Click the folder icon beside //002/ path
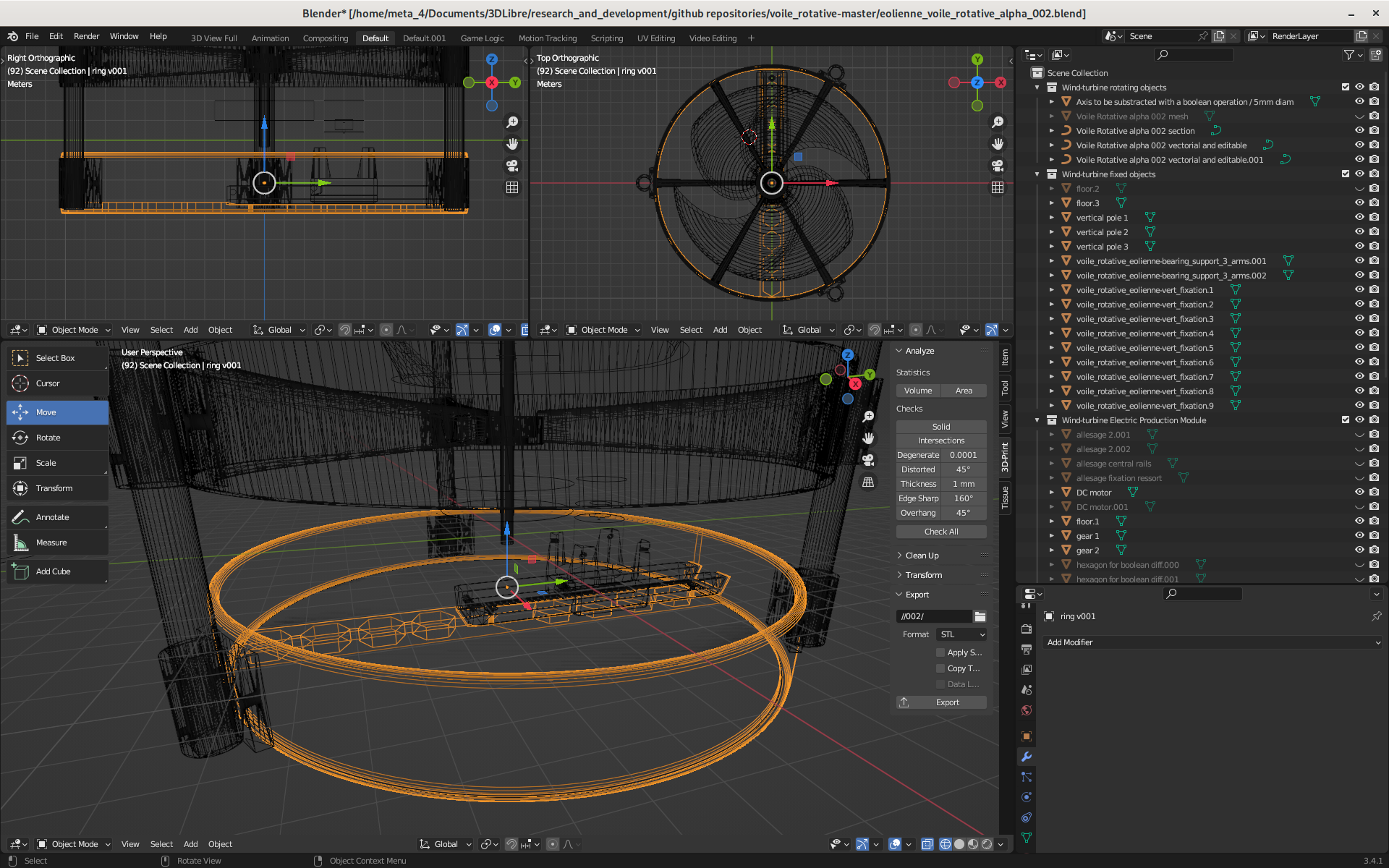Image resolution: width=1389 pixels, height=868 pixels. point(980,616)
